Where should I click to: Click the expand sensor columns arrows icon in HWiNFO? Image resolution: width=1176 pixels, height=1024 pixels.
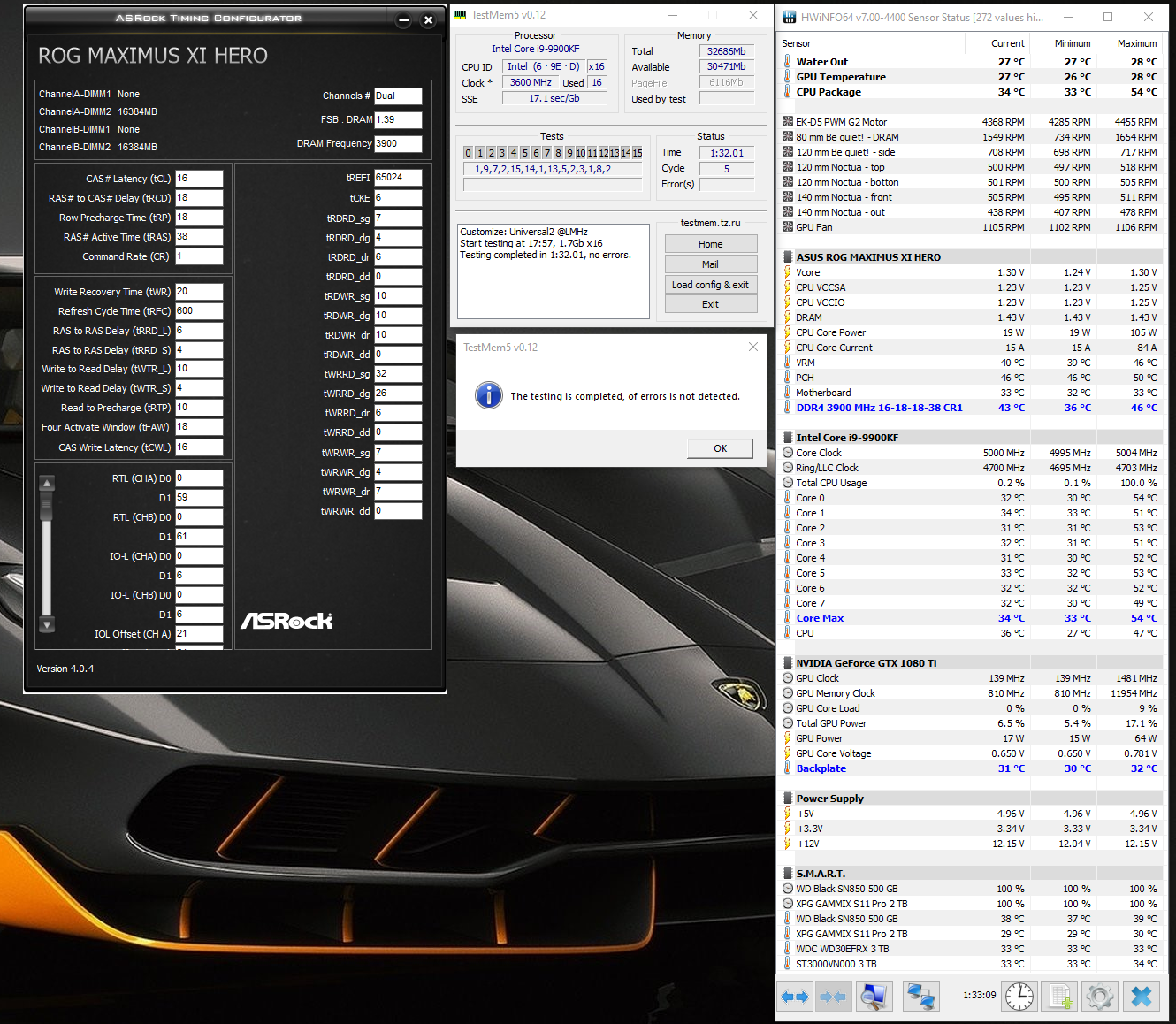click(x=795, y=997)
